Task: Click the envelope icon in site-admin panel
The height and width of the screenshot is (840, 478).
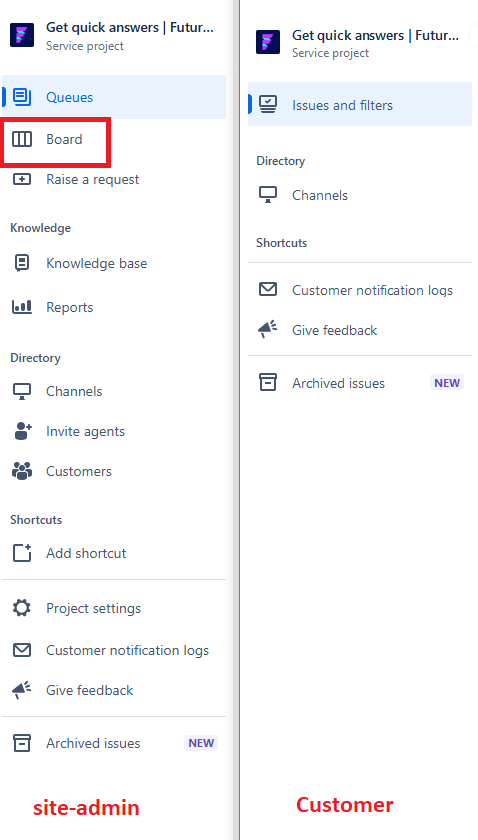Action: 22,650
